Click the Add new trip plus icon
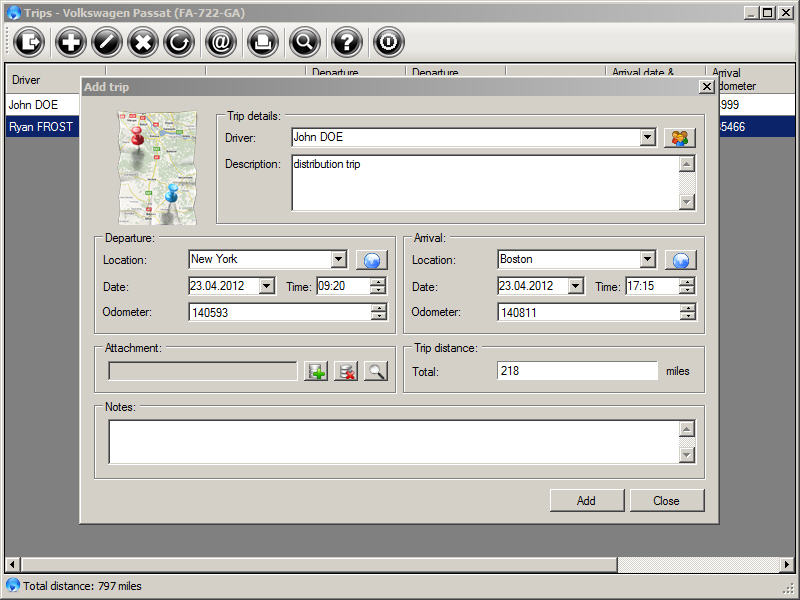The width and height of the screenshot is (800, 600). pyautogui.click(x=70, y=41)
